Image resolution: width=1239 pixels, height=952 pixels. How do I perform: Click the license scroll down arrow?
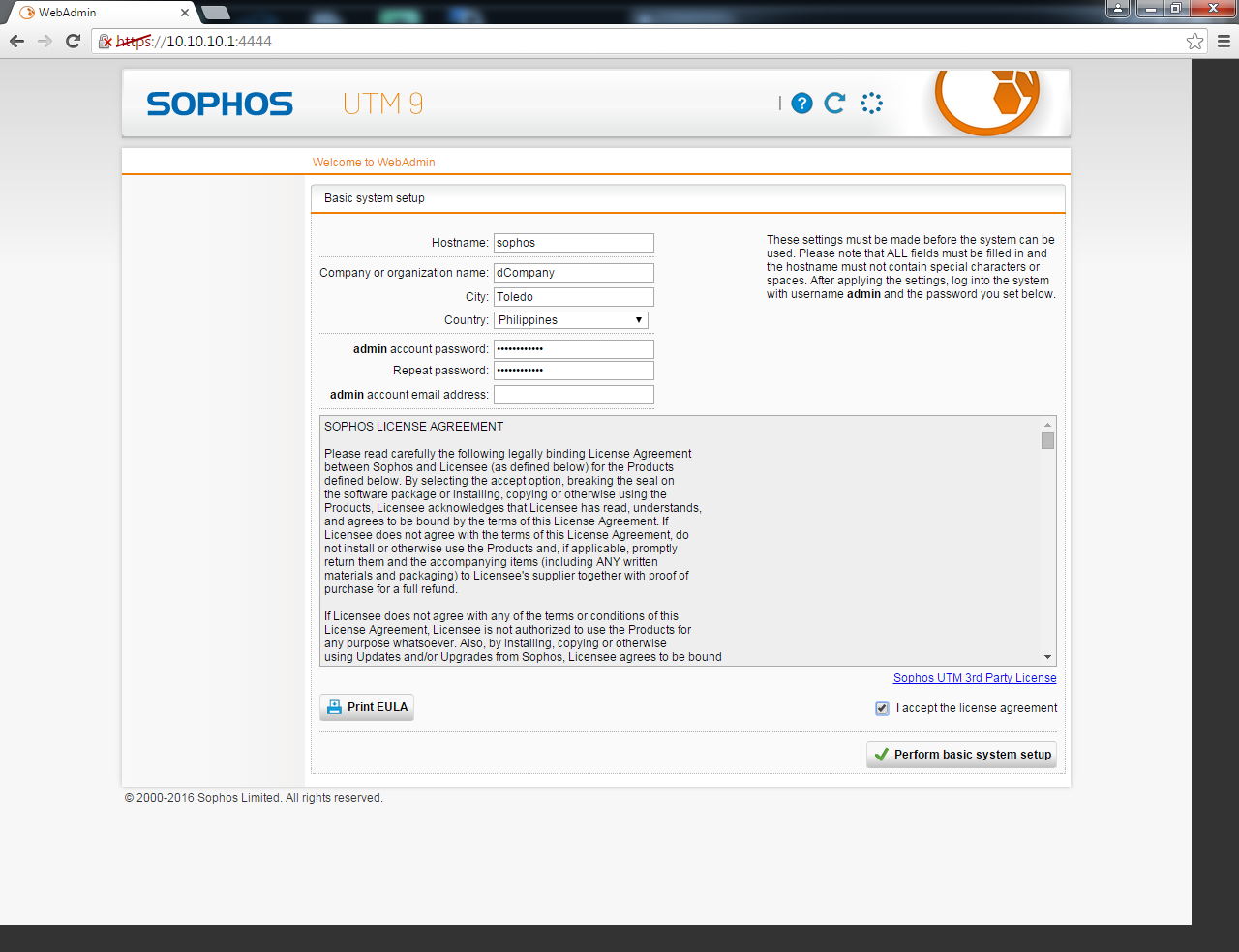pos(1047,657)
